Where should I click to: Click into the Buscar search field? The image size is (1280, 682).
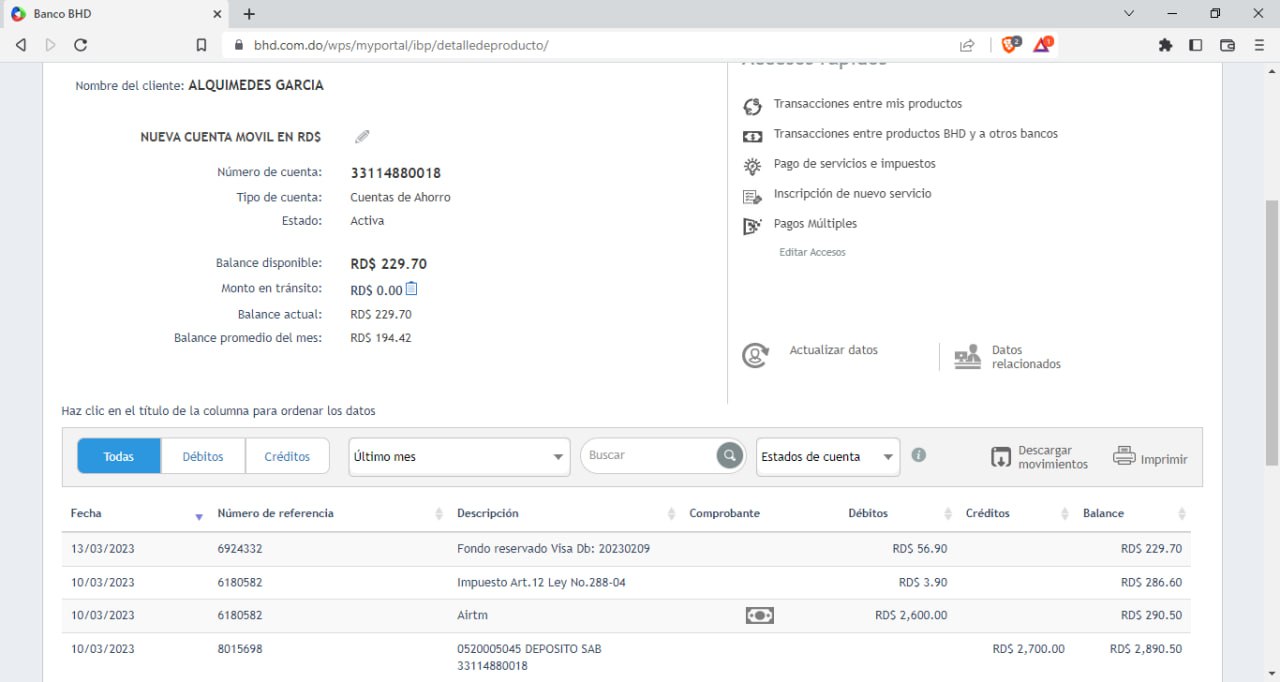(648, 455)
